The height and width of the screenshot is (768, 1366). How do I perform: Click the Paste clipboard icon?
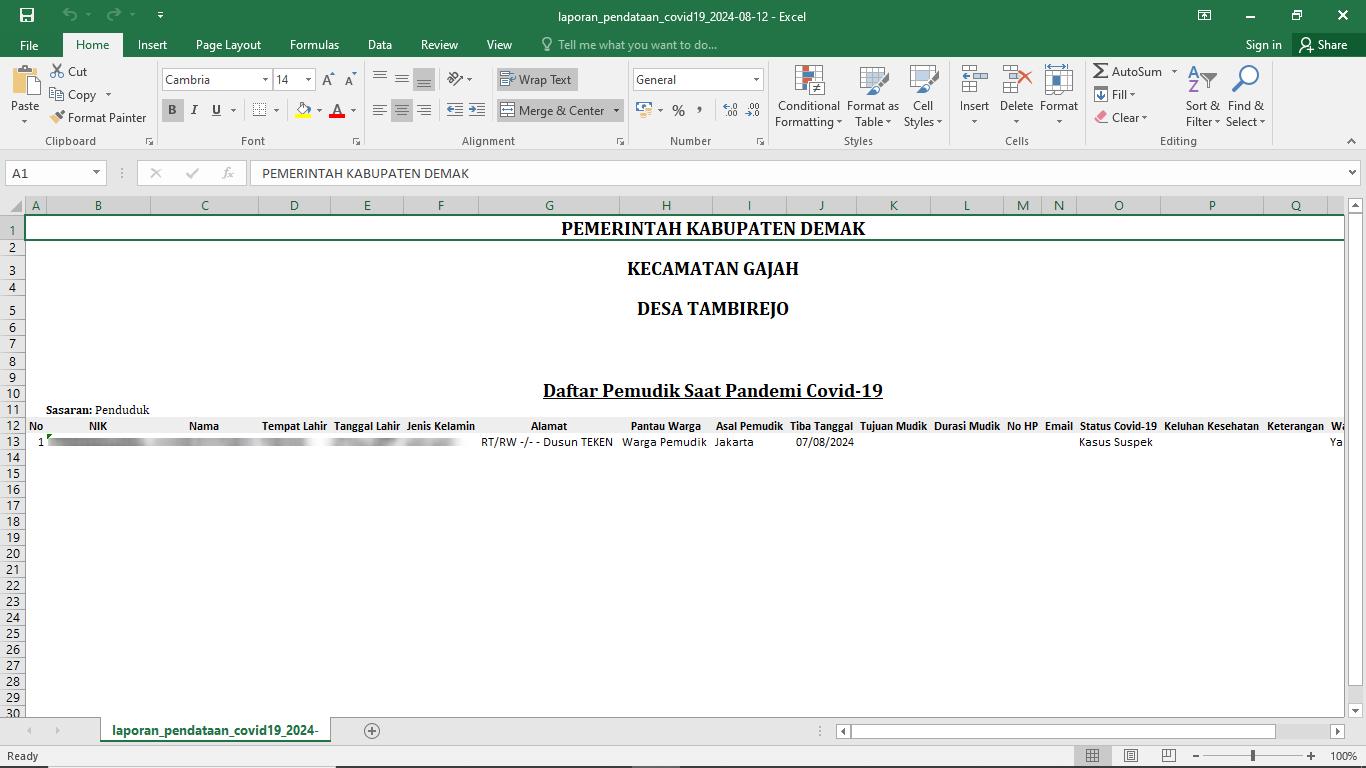(25, 82)
